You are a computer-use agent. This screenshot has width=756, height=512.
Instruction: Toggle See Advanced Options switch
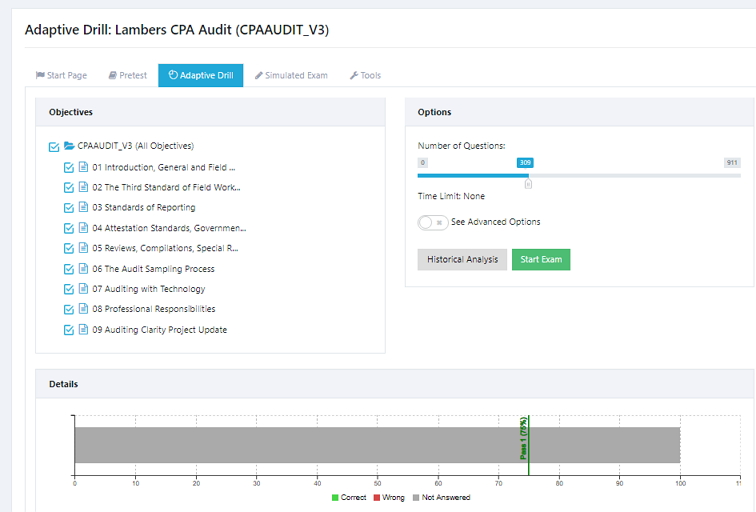[x=433, y=222]
